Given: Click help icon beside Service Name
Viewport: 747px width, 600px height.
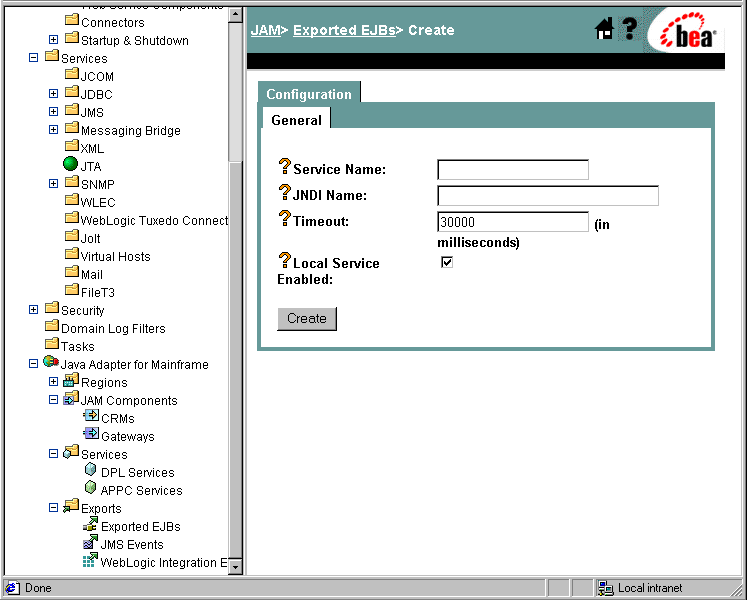Looking at the screenshot, I should point(284,166).
